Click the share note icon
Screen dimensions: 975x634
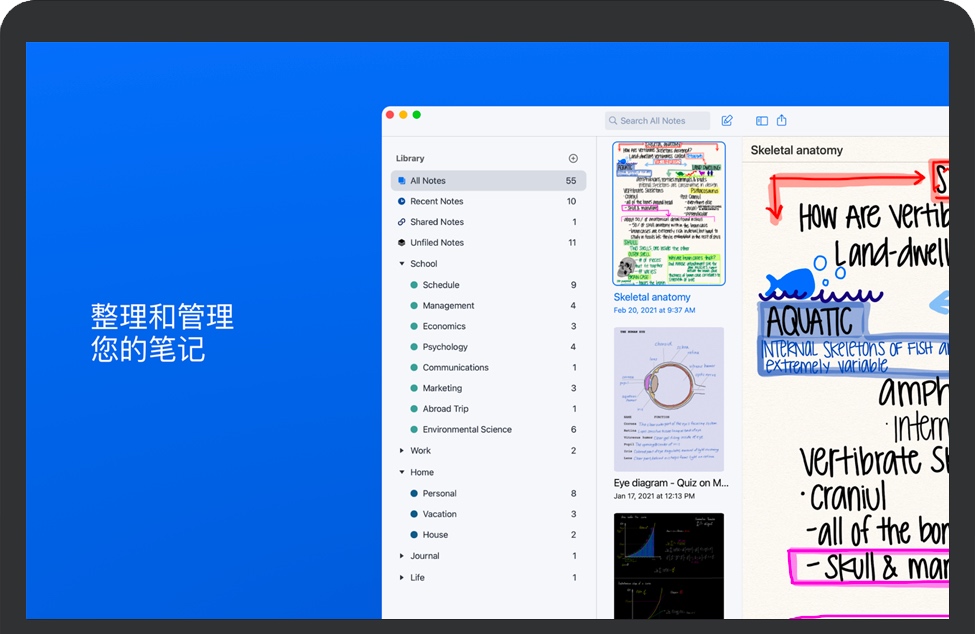(x=782, y=121)
